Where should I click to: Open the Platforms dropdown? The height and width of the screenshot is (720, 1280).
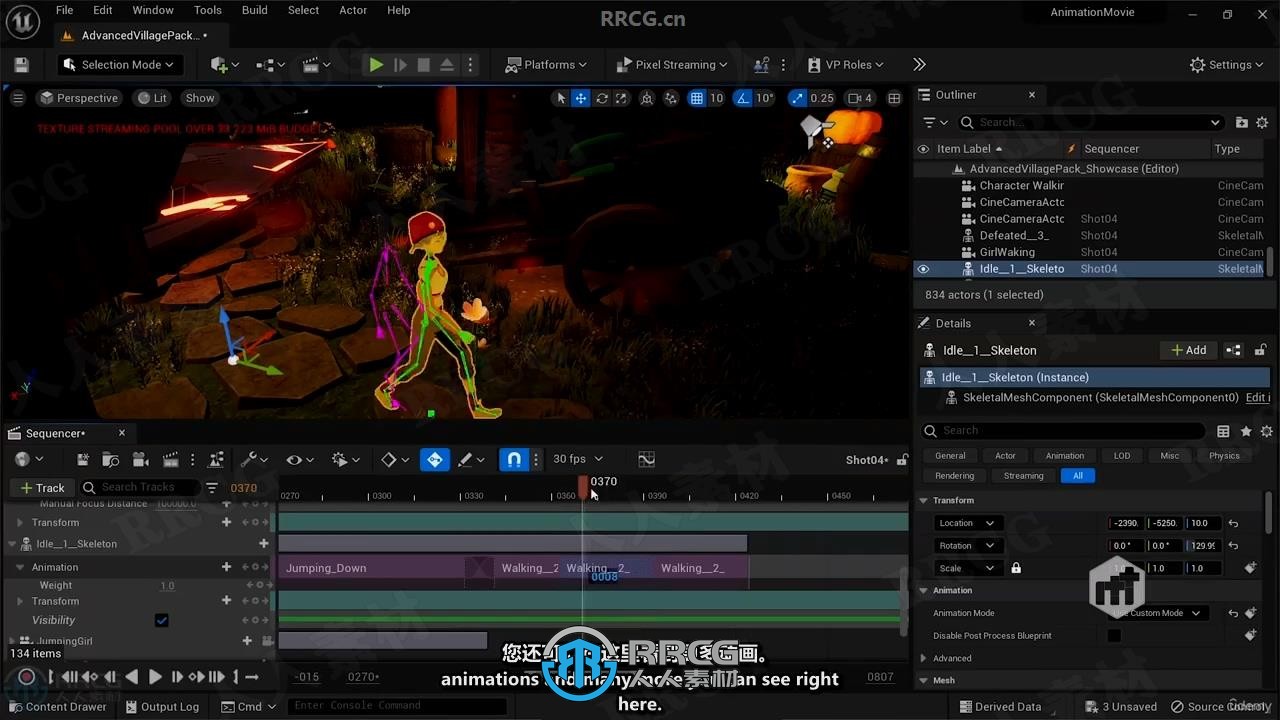[x=547, y=65]
